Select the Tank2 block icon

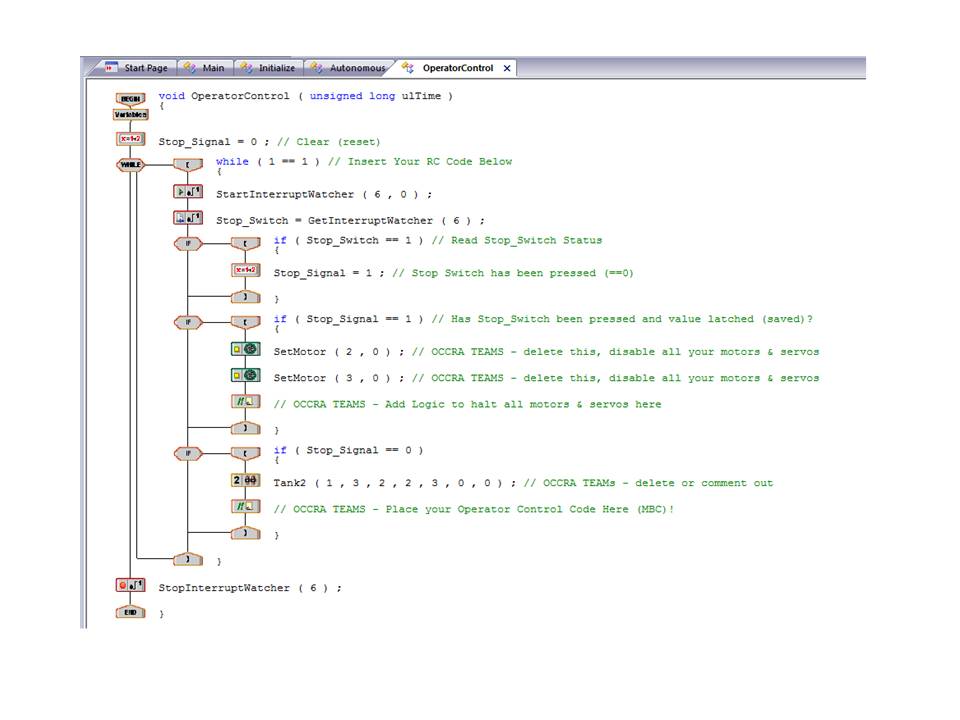(245, 481)
